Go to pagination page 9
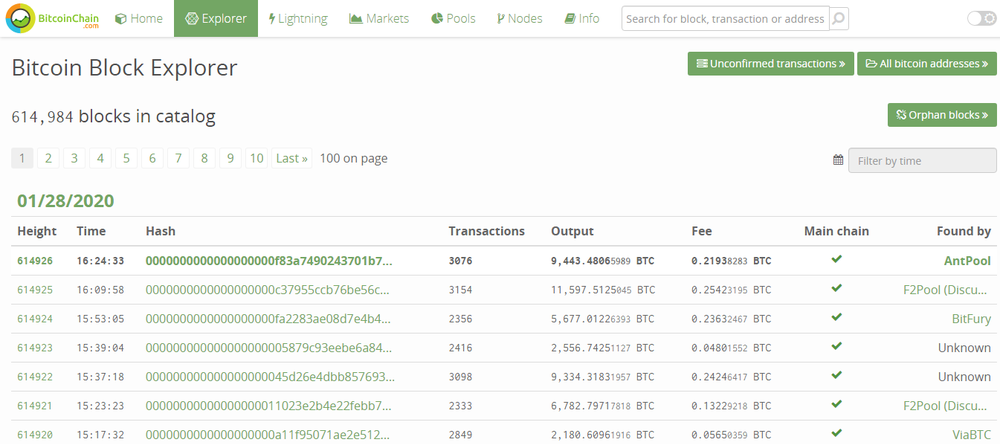This screenshot has width=1000, height=444. (230, 158)
